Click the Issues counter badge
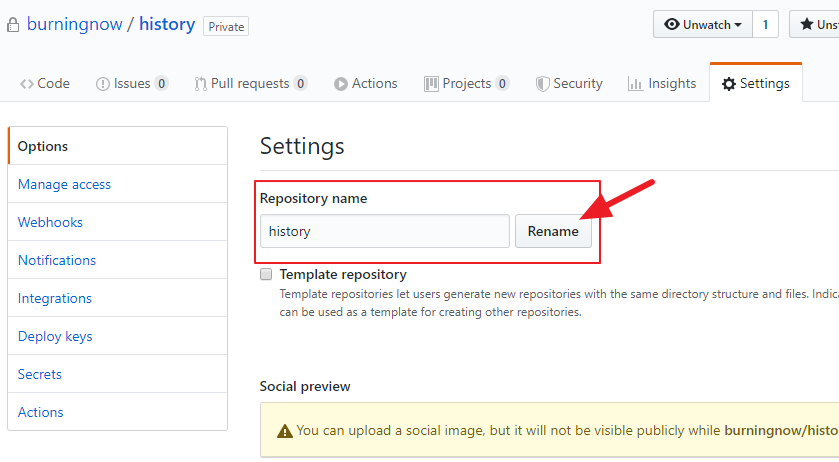The image size is (839, 462). (x=162, y=84)
